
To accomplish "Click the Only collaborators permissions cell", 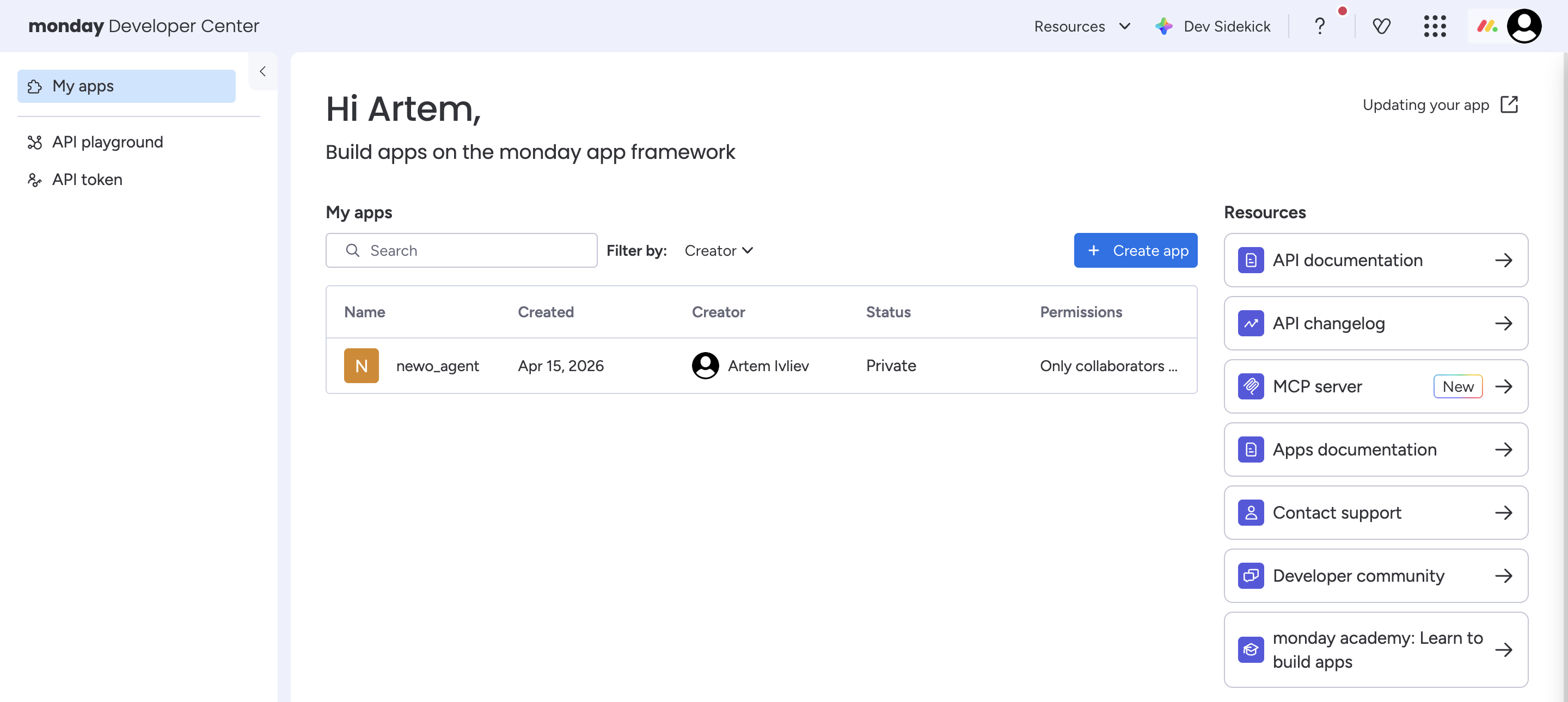I will 1108,366.
